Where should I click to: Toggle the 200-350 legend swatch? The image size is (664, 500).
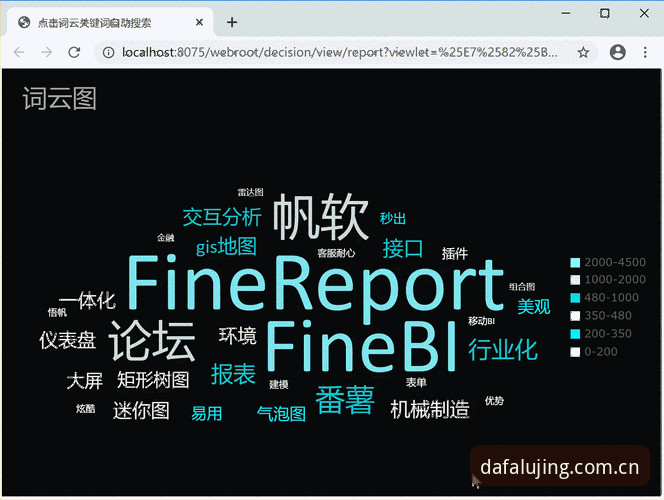click(575, 334)
